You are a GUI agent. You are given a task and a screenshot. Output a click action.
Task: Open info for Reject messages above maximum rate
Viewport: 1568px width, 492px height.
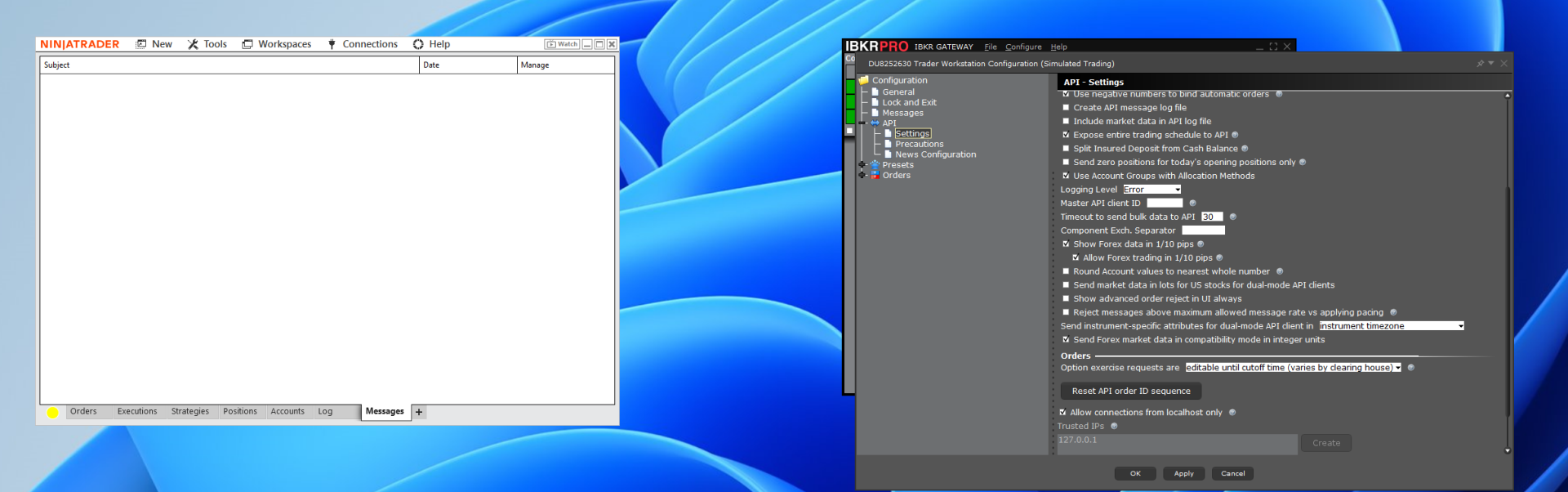1393,312
